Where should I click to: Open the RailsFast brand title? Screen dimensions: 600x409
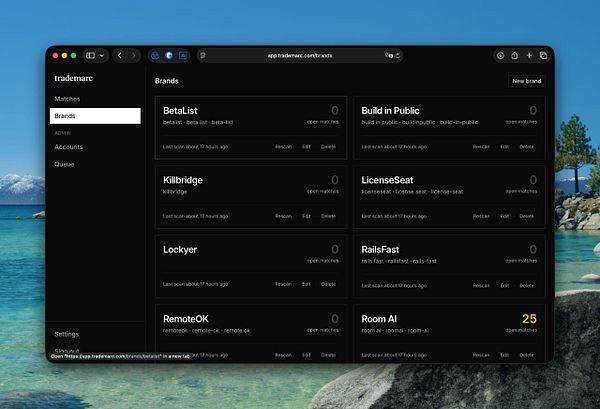[380, 250]
